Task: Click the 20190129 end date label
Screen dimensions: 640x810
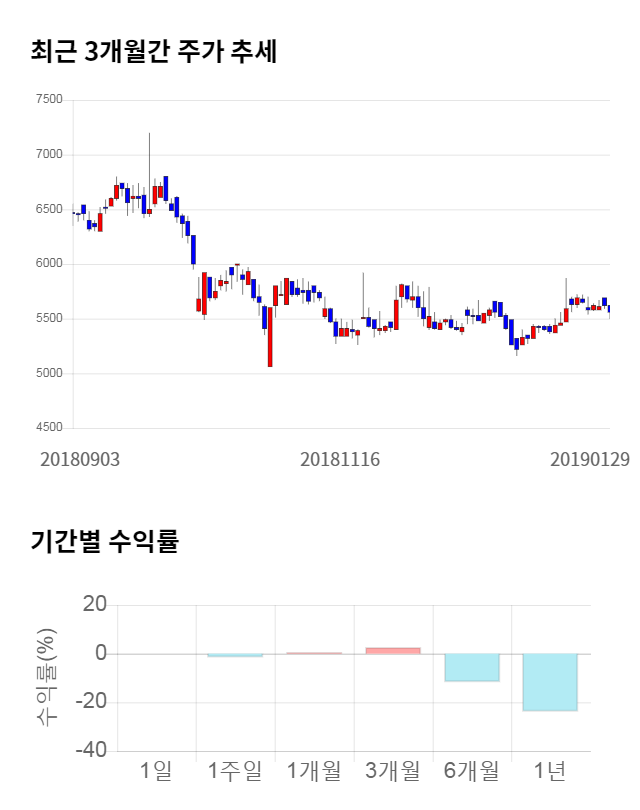Action: (590, 460)
